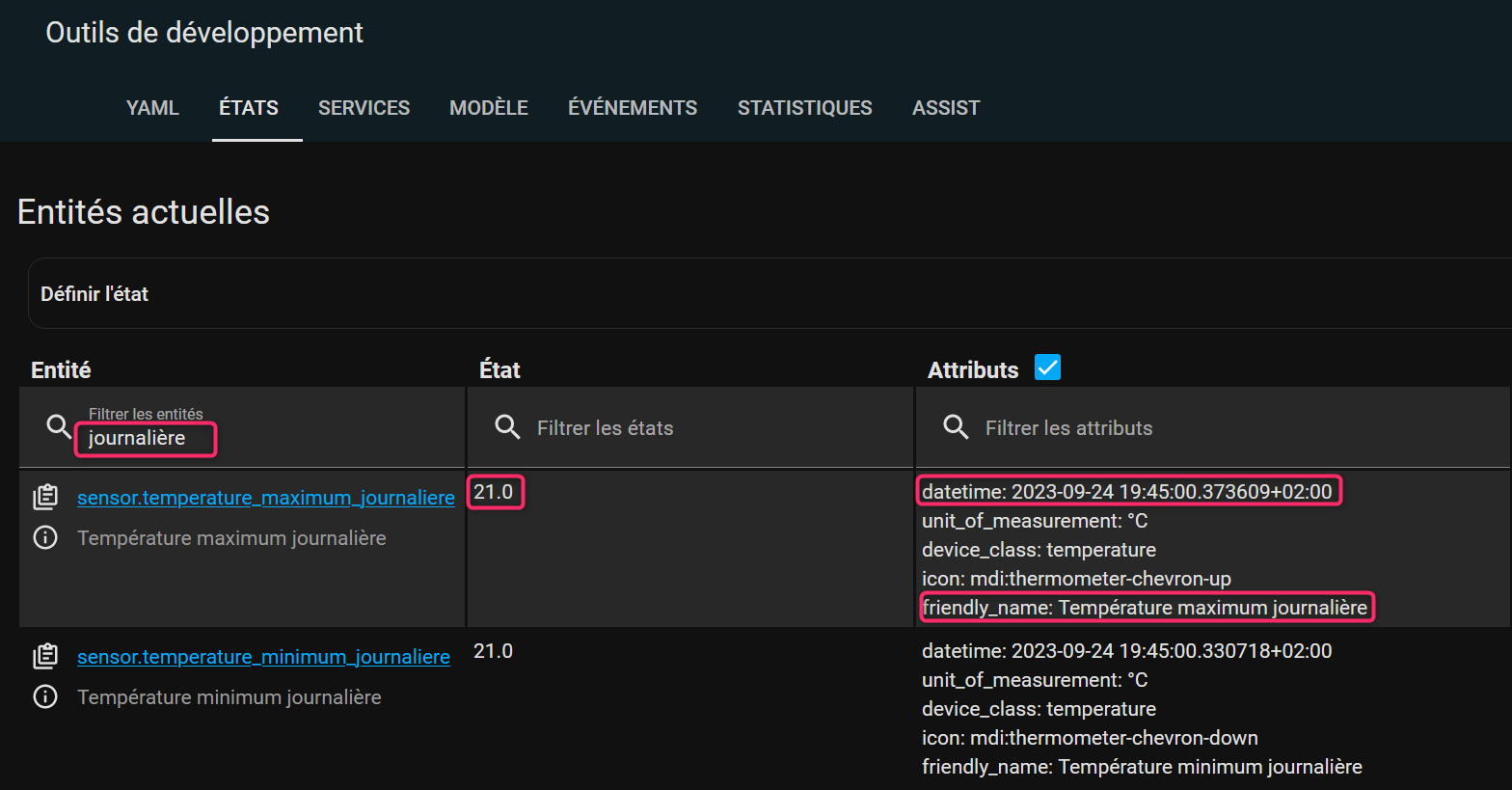Open sensor.temperature_minimum_journaliere link
Viewport: 1512px width, 790px height.
263,657
